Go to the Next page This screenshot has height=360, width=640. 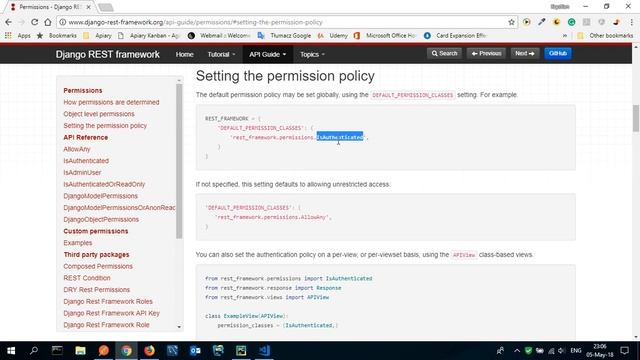pyautogui.click(x=524, y=53)
